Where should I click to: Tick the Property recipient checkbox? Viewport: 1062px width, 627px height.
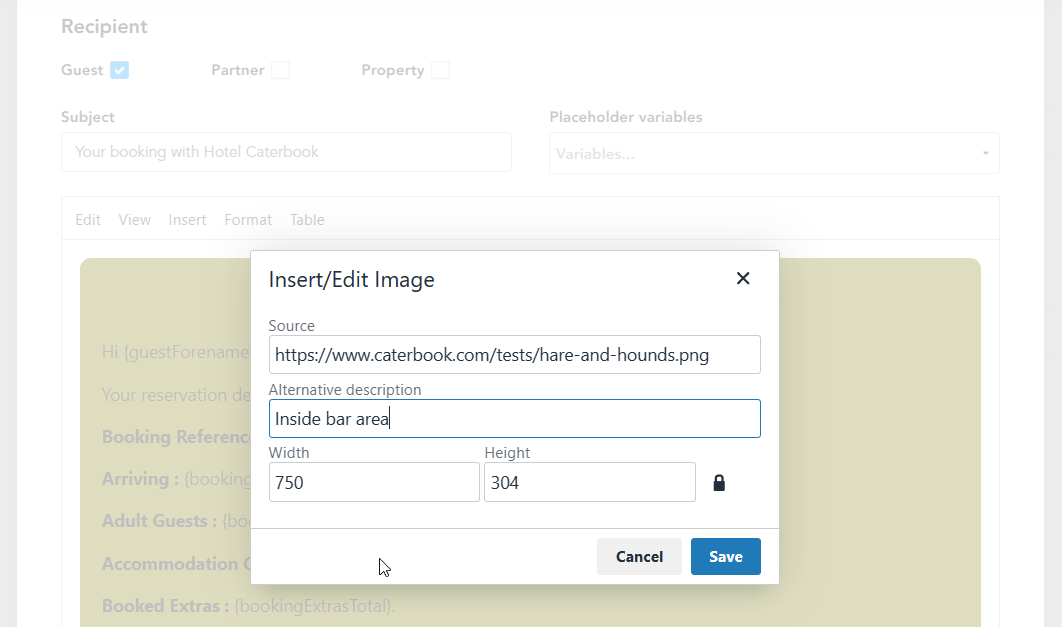click(x=440, y=70)
